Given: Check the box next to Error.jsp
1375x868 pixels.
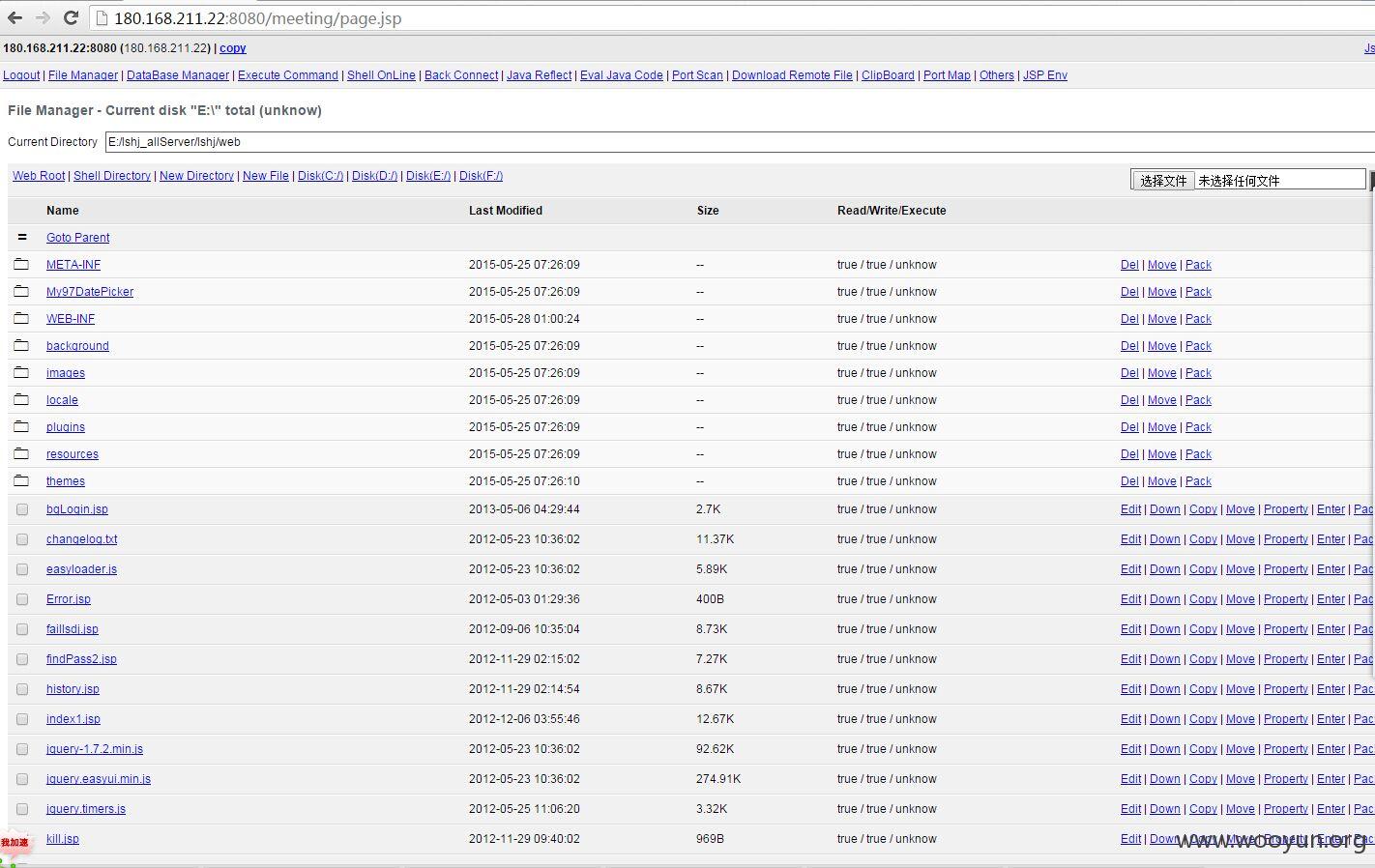Looking at the screenshot, I should (22, 599).
